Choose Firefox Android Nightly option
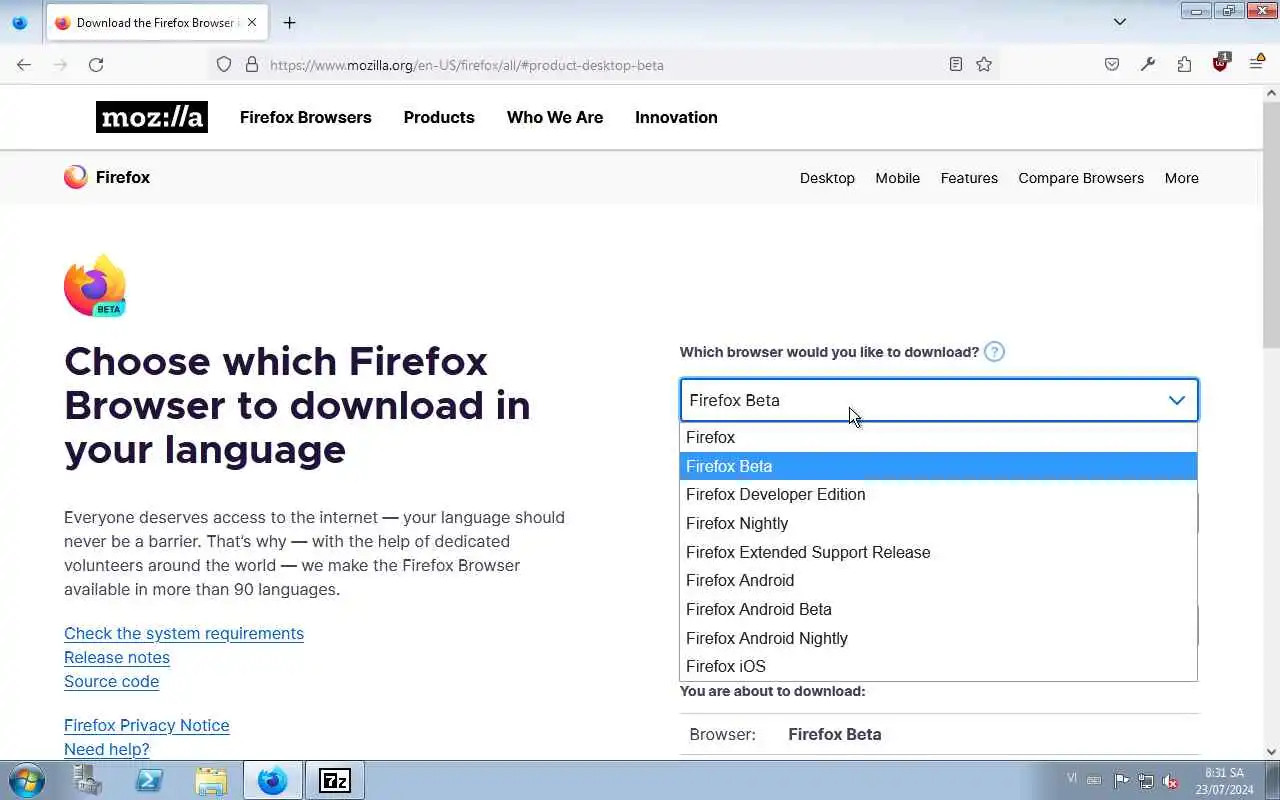Image resolution: width=1280 pixels, height=800 pixels. pyautogui.click(x=938, y=638)
